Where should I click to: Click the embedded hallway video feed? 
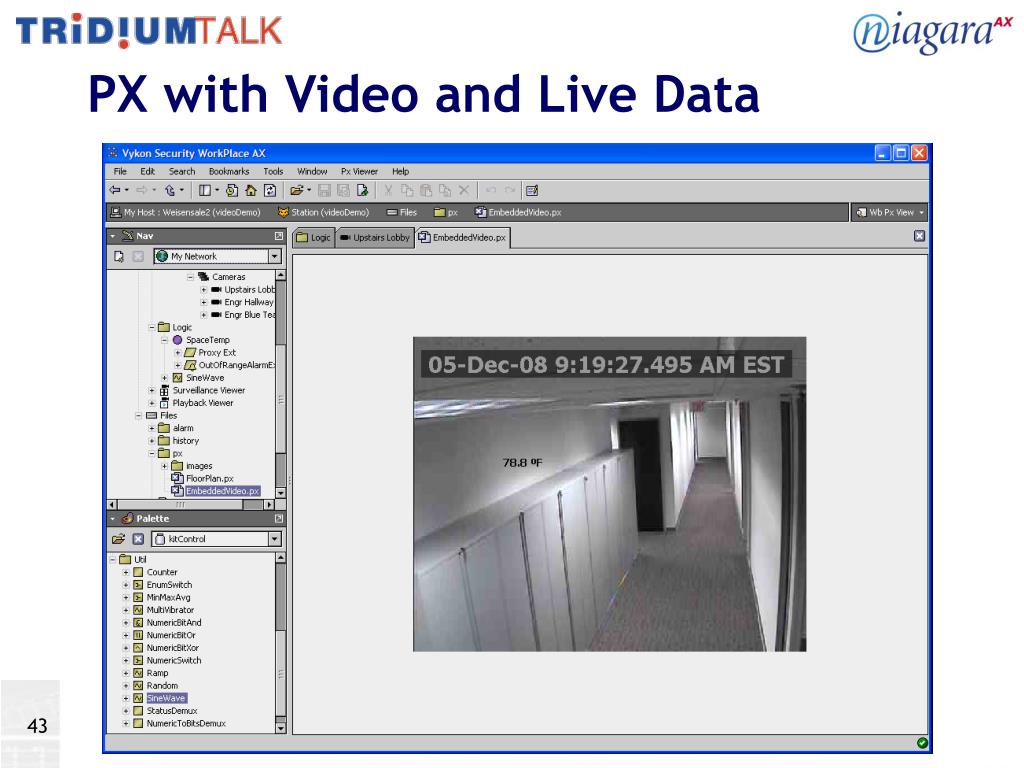point(609,494)
